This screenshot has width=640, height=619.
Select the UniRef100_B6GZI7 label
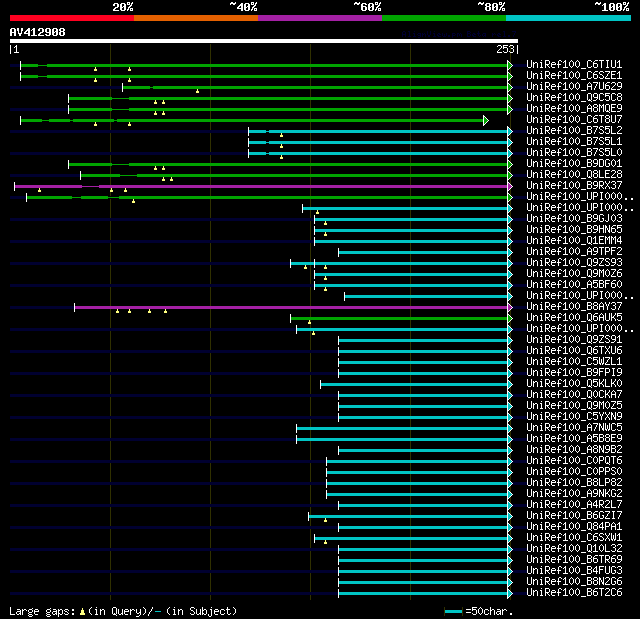click(x=574, y=516)
